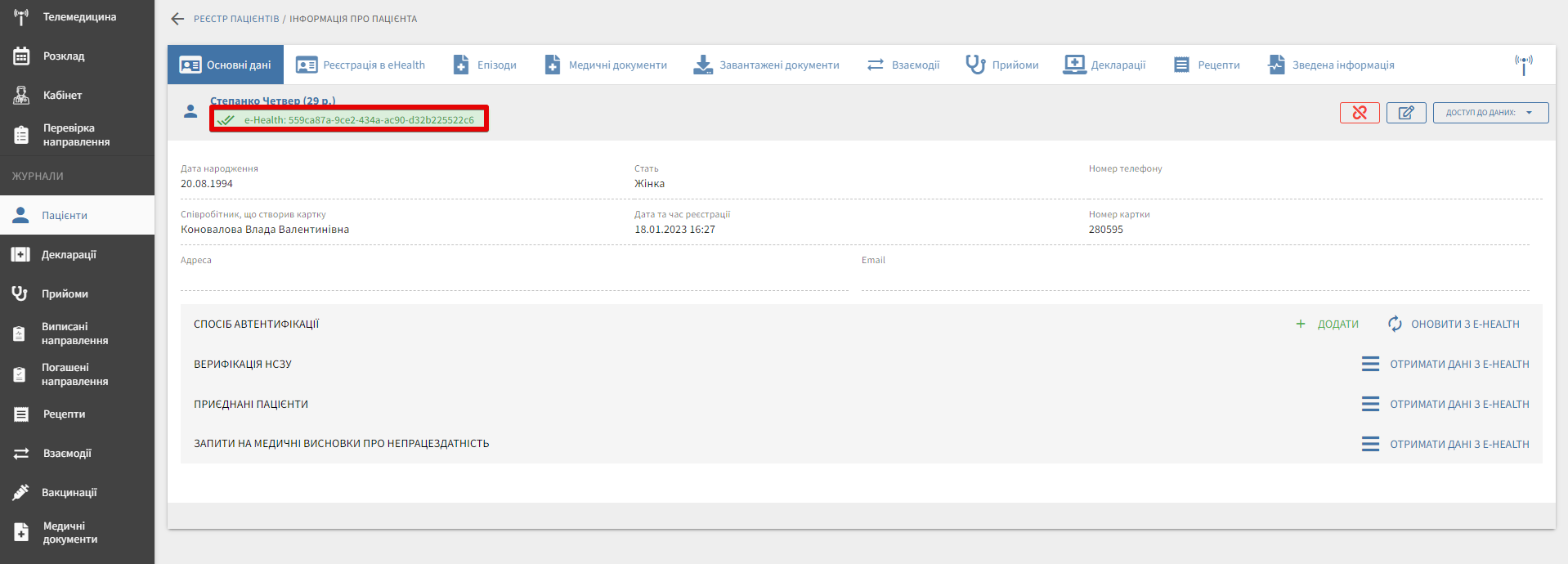This screenshot has height=564, width=1568.
Task: Switch to the Епізоди tab
Action: tap(485, 65)
